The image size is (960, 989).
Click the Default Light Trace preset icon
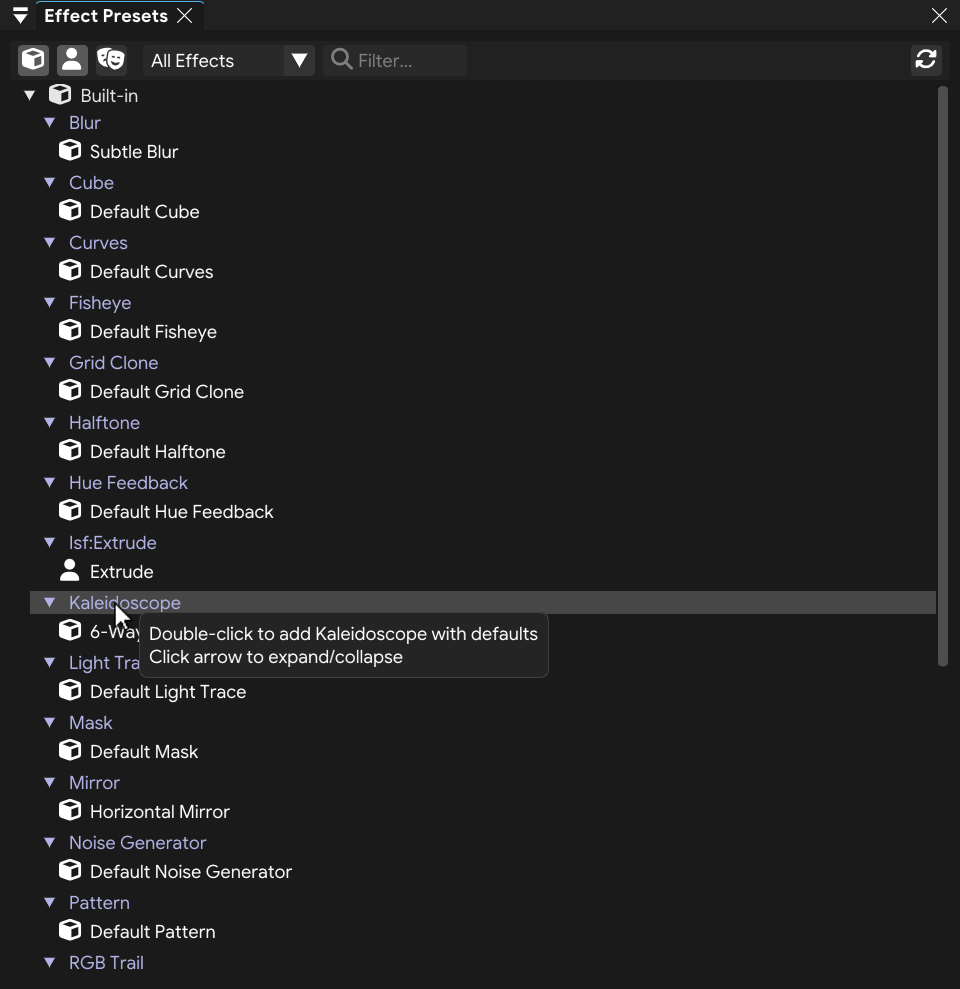click(70, 690)
